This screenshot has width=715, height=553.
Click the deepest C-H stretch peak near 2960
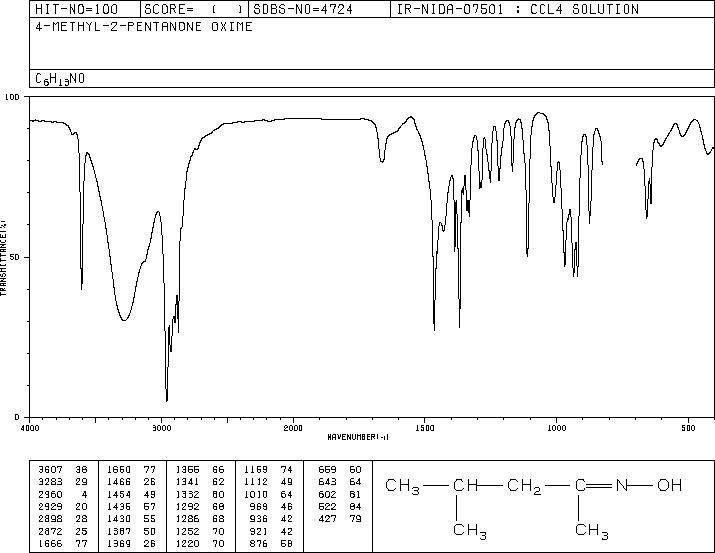coord(167,400)
